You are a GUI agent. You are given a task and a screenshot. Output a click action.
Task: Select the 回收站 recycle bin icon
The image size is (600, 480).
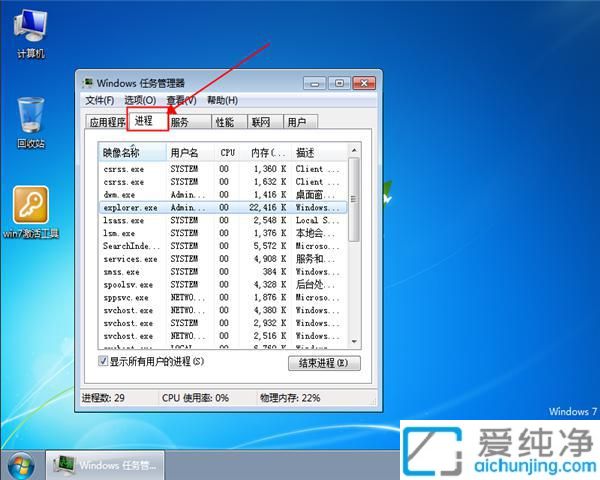click(x=31, y=122)
